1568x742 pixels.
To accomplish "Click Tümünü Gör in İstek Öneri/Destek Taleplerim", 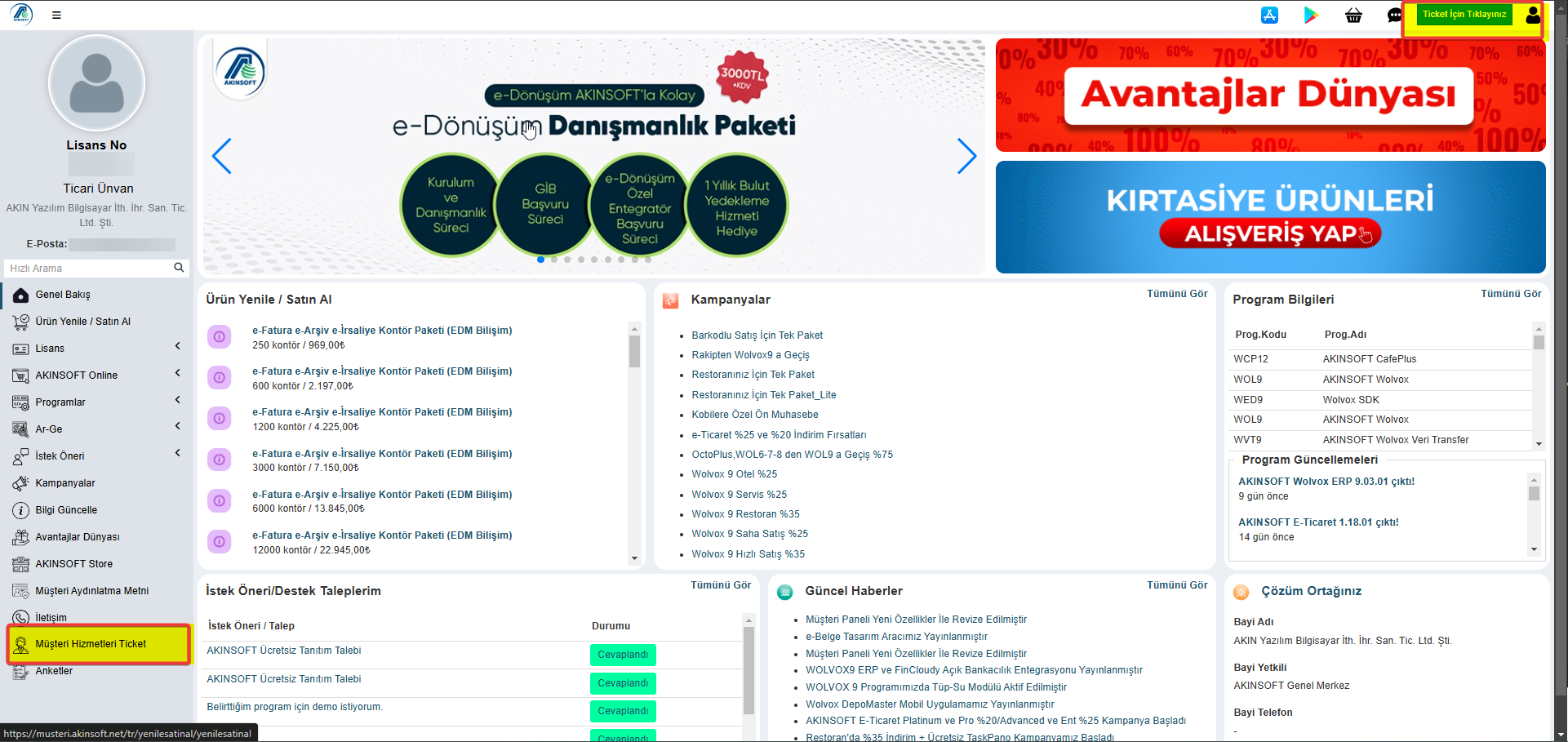I will tap(721, 585).
